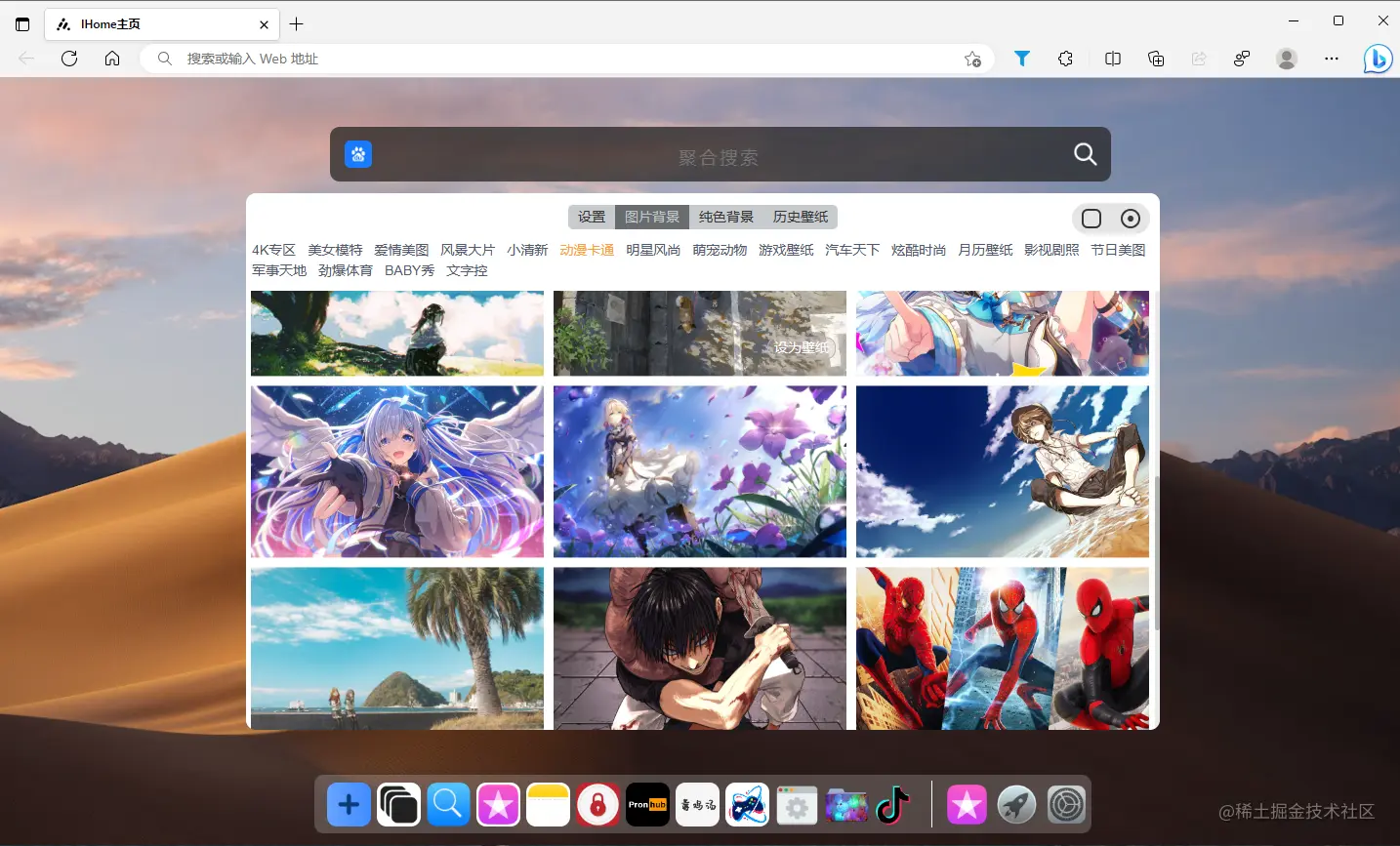
Task: Select the 节日美图 category
Action: coord(1118,250)
